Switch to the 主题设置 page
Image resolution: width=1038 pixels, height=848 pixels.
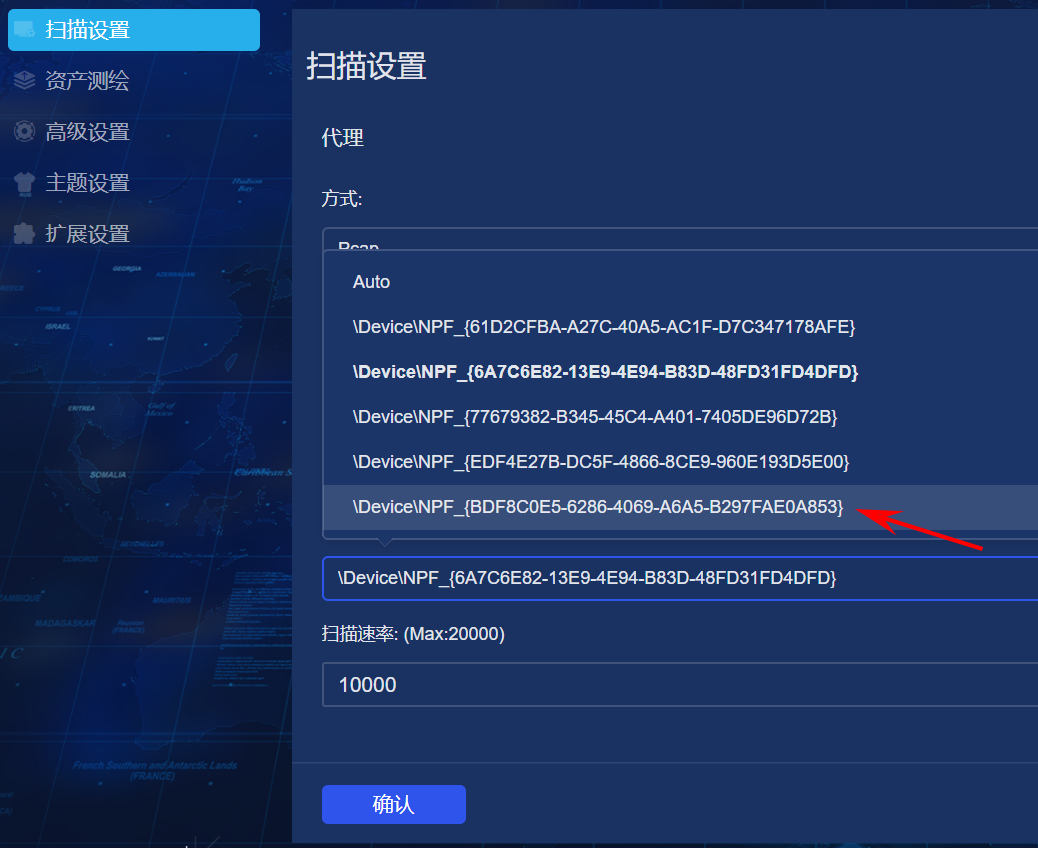point(87,183)
